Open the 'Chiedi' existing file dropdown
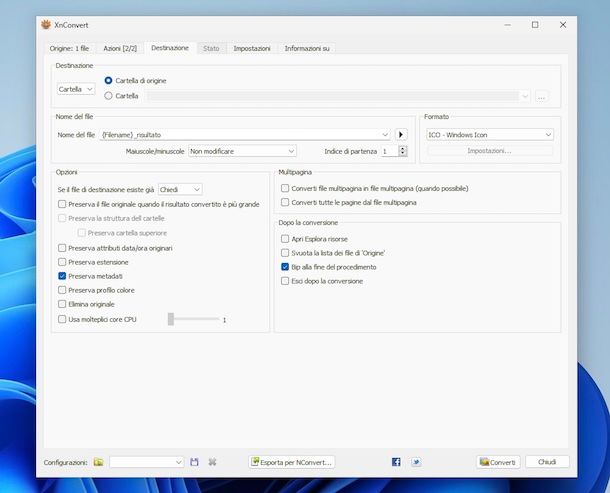610x493 pixels. click(180, 189)
